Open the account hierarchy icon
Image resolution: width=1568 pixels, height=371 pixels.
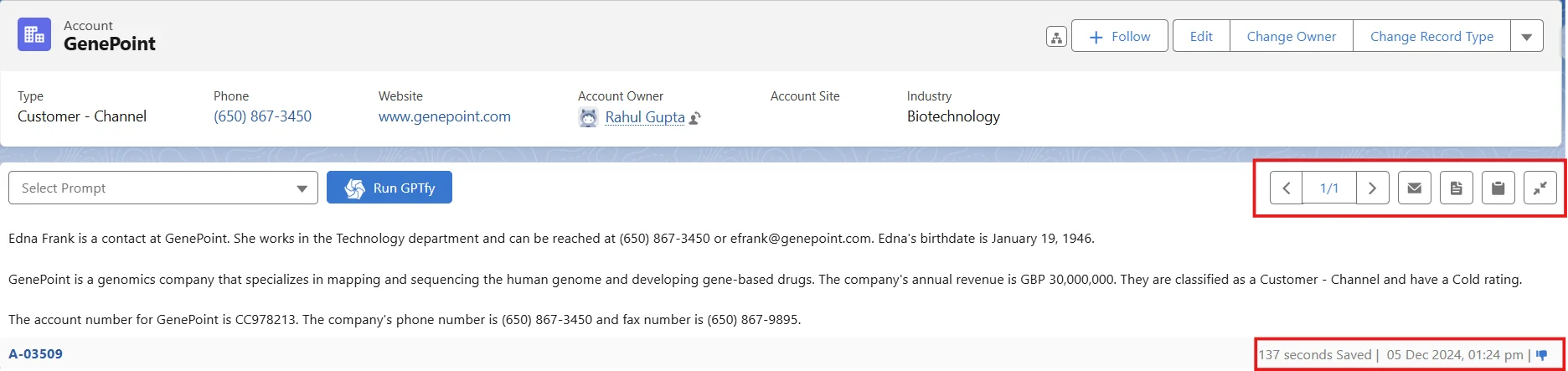pos(1056,37)
